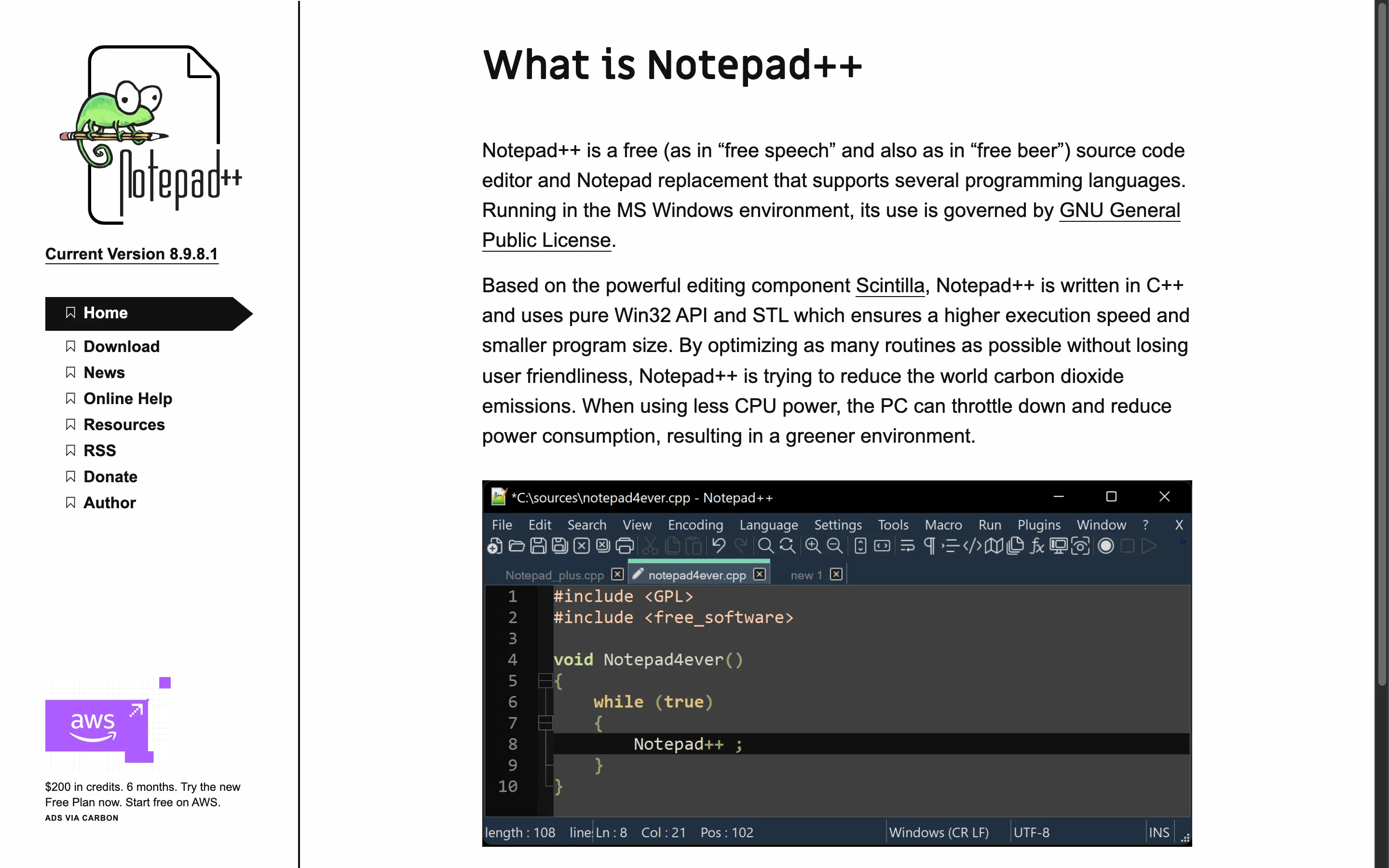Click the Undo arrow icon in toolbar
Viewport: 1389px width, 868px height.
tap(719, 545)
